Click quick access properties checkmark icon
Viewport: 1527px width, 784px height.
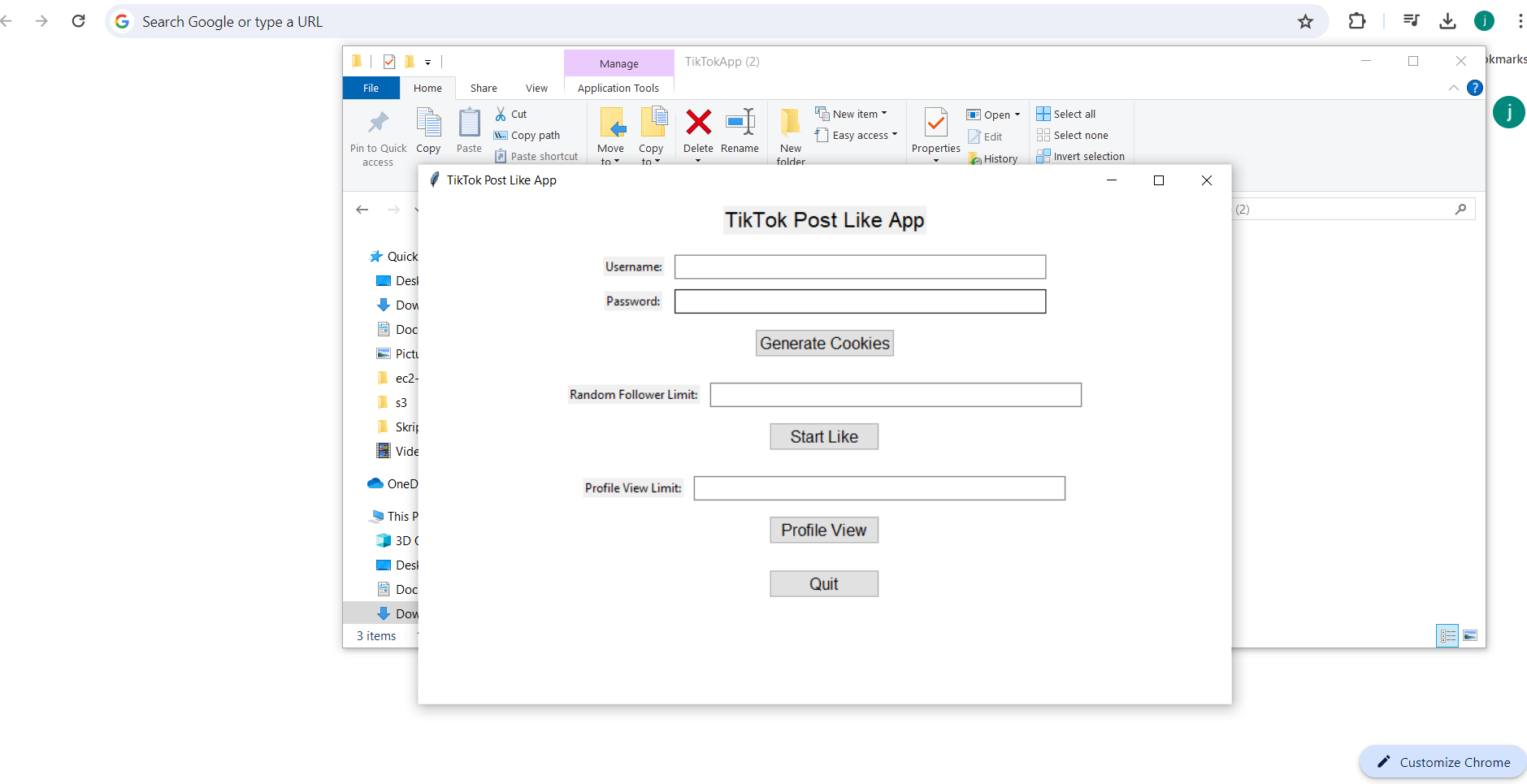click(x=389, y=62)
